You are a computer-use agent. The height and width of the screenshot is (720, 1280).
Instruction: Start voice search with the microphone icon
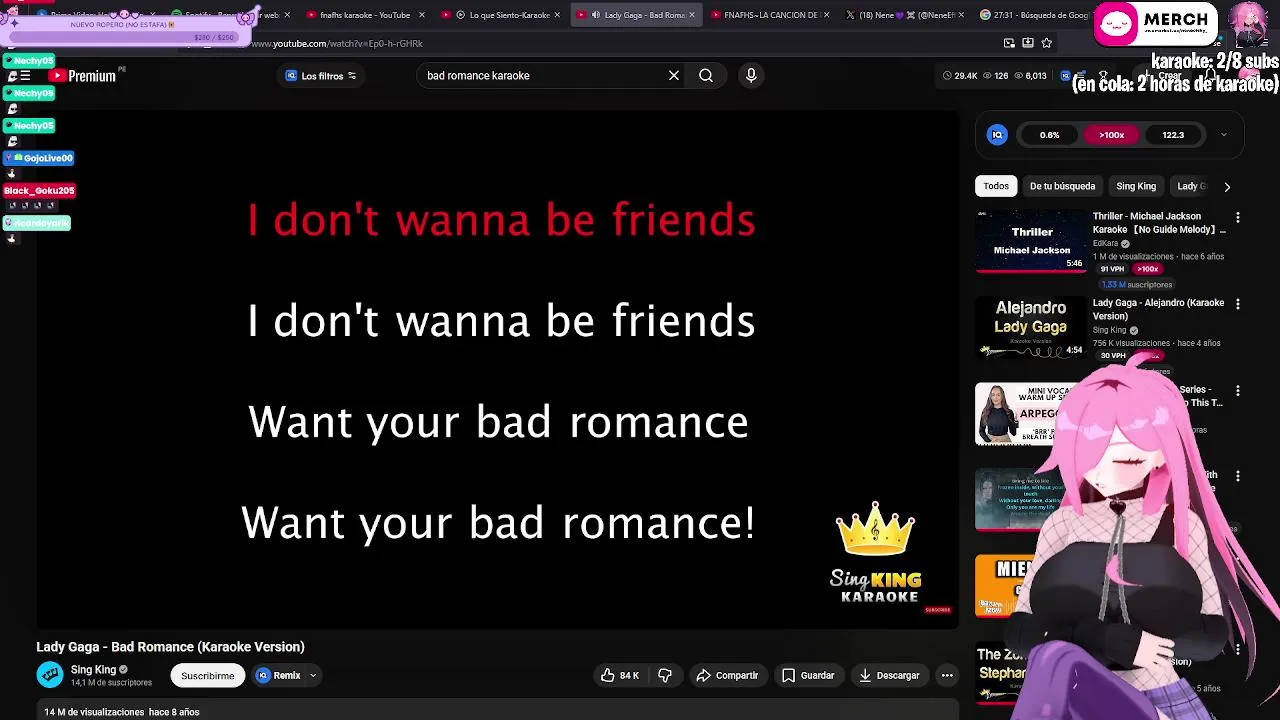pos(751,75)
